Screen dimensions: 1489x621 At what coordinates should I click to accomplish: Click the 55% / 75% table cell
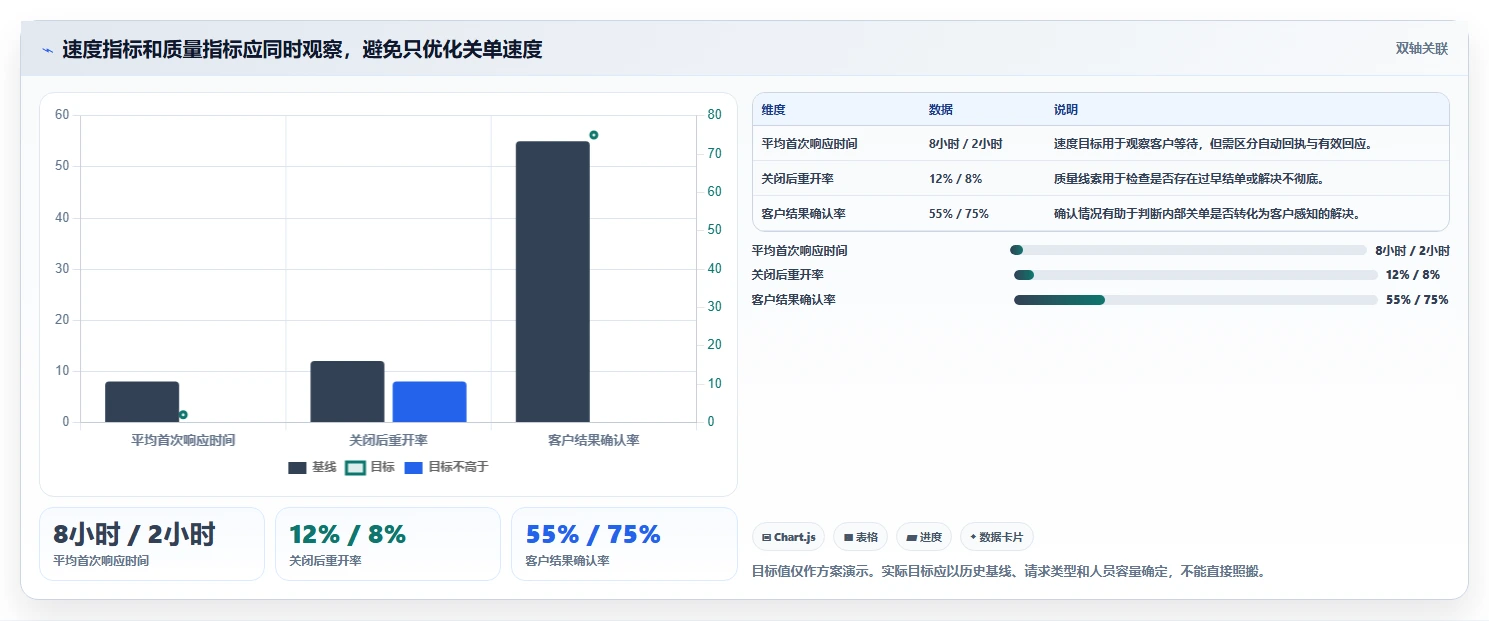pyautogui.click(x=959, y=214)
